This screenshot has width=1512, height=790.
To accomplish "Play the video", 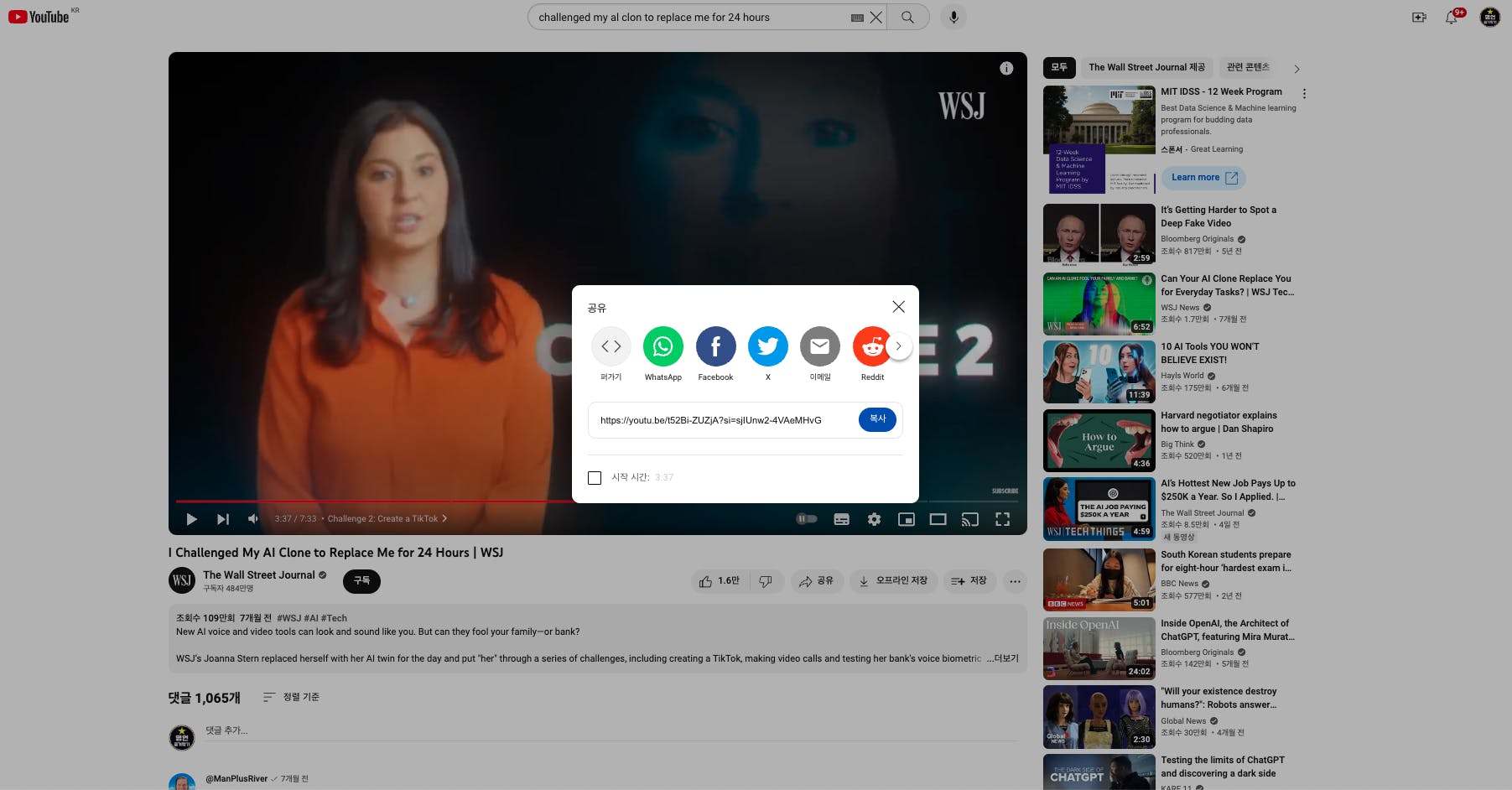I will 191,519.
